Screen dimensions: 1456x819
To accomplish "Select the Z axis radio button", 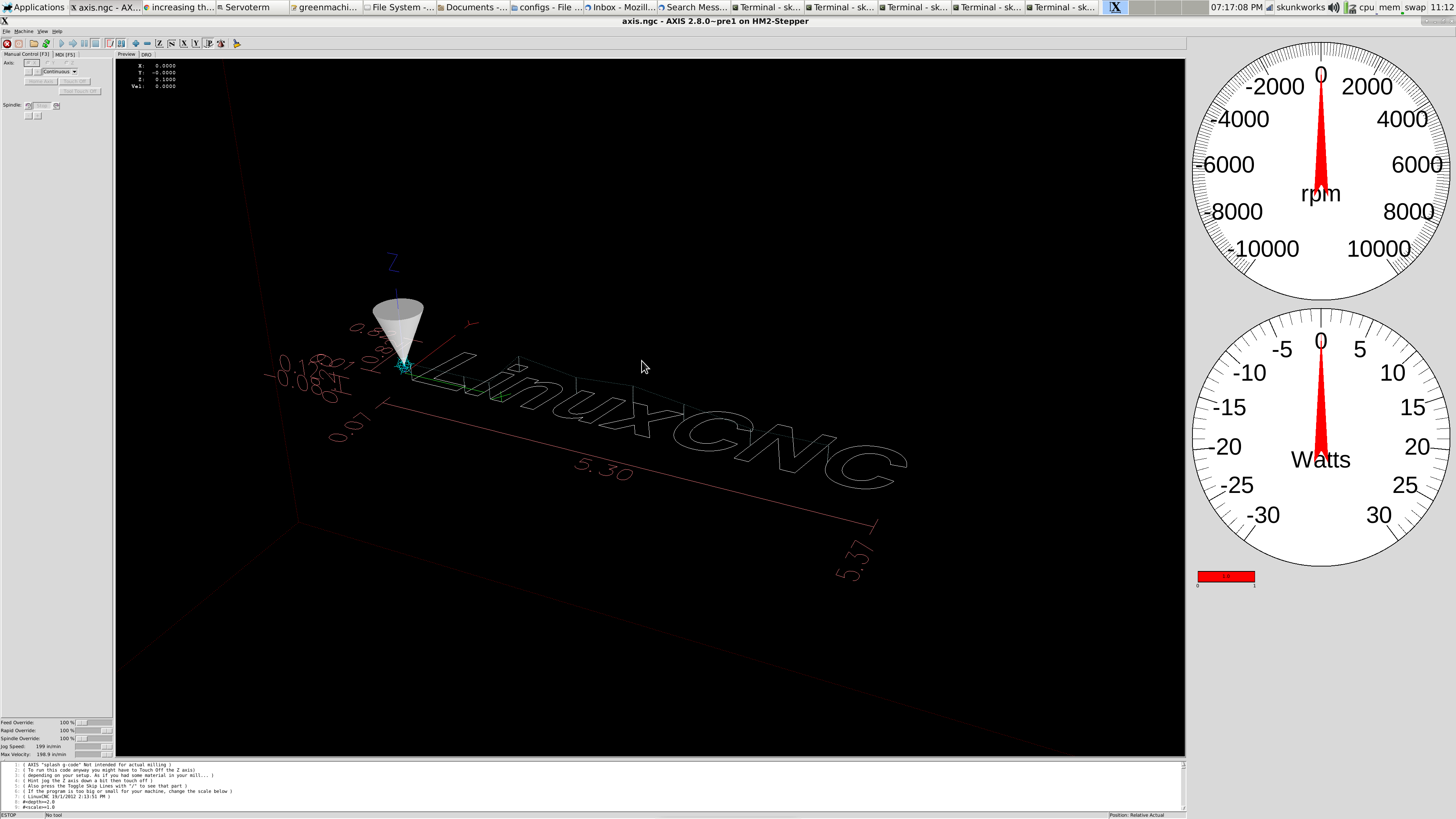I will [x=69, y=63].
